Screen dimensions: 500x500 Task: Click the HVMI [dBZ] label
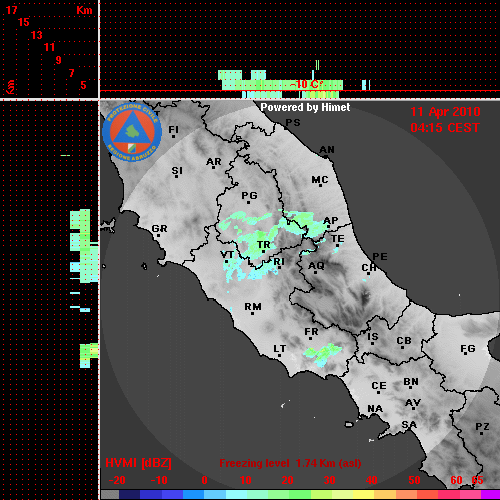(x=138, y=463)
